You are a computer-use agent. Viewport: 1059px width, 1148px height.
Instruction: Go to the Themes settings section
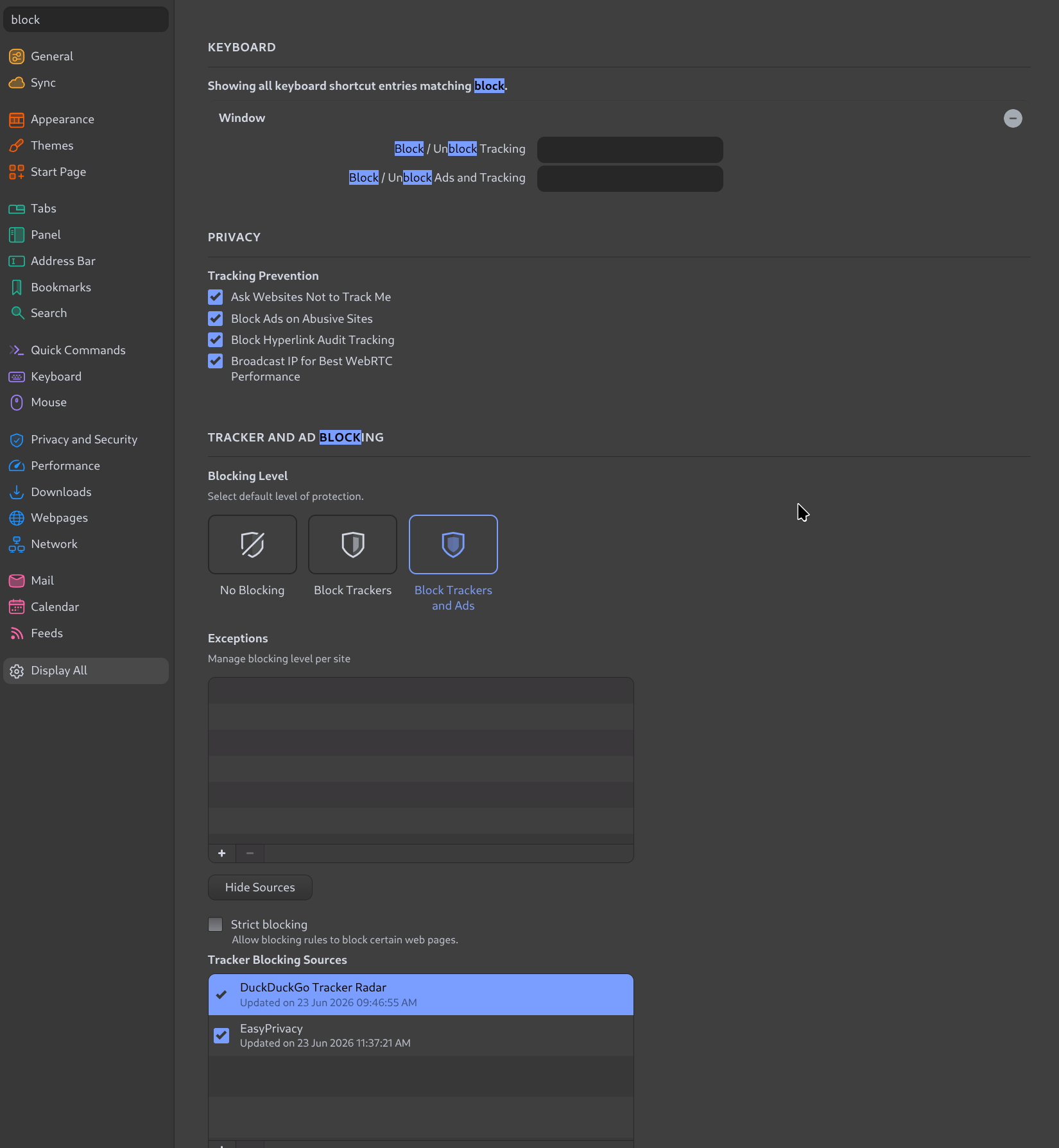85,146
